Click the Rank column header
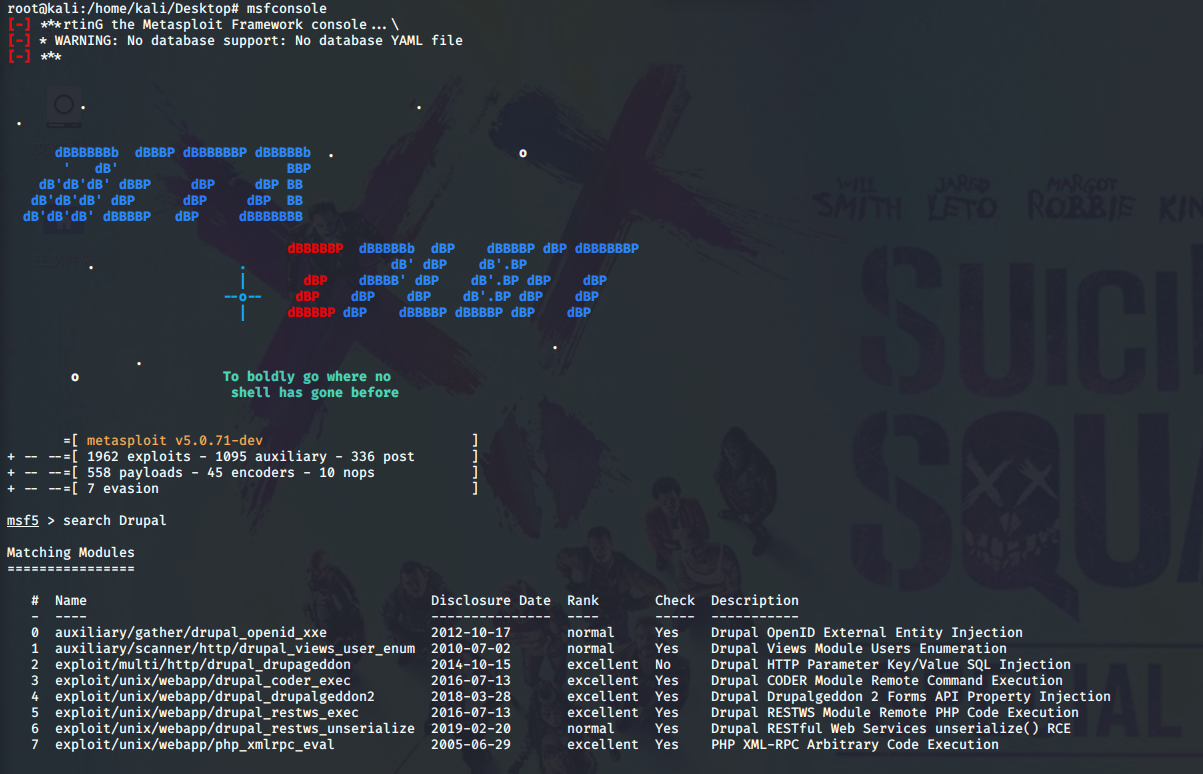 coord(583,600)
